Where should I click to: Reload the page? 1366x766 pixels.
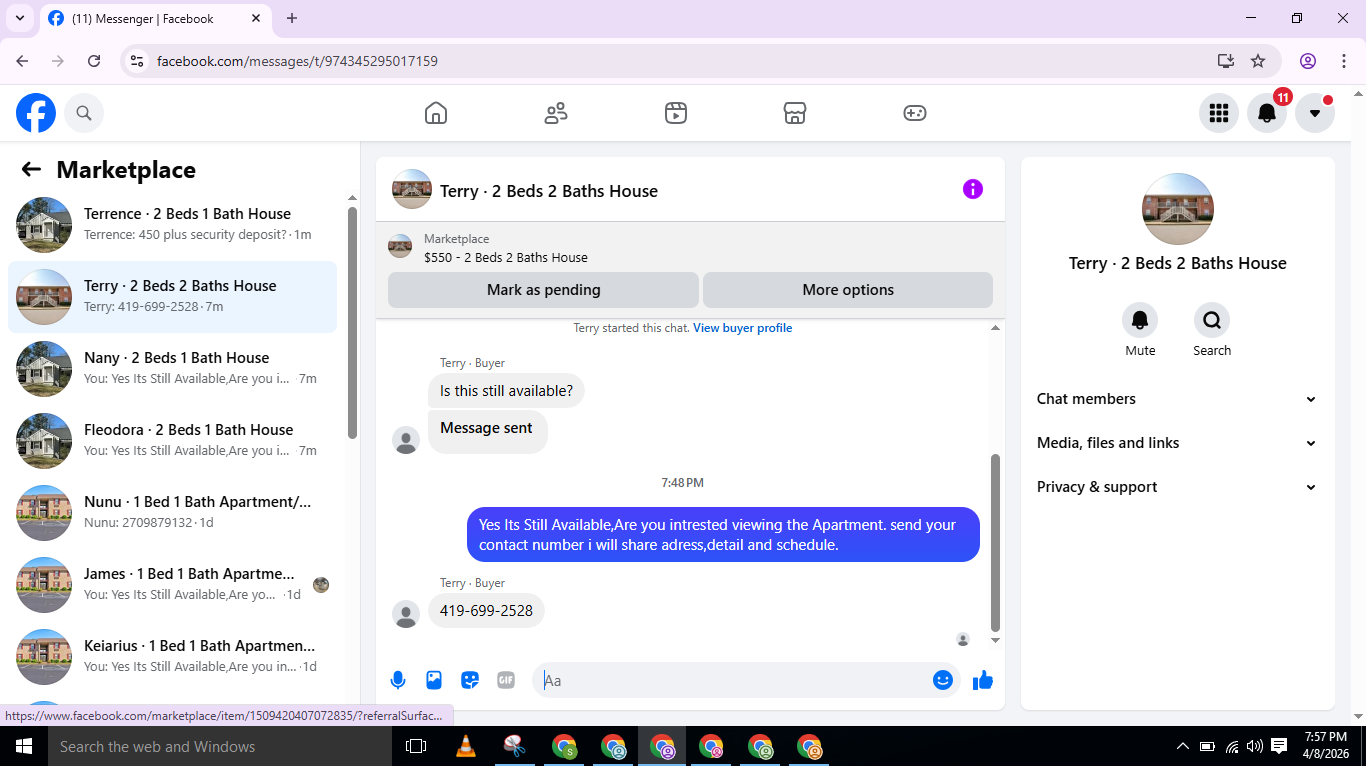[94, 61]
